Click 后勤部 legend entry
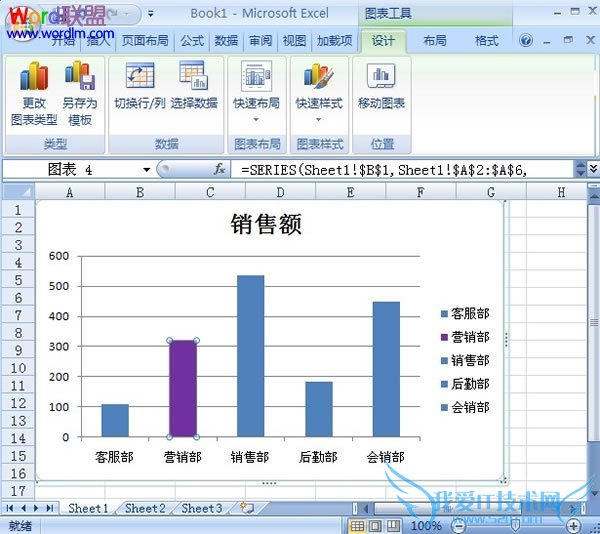600x534 pixels. pos(465,384)
